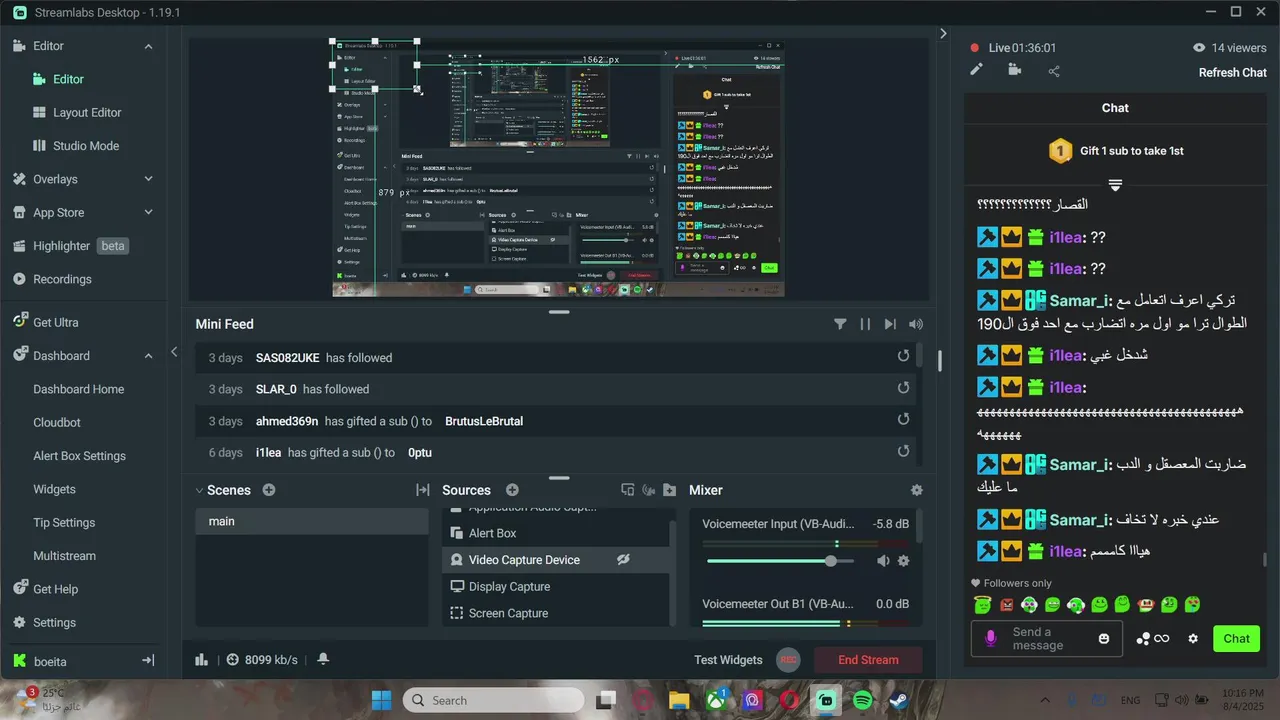Select the main scene
Viewport: 1280px width, 720px height.
pos(312,521)
